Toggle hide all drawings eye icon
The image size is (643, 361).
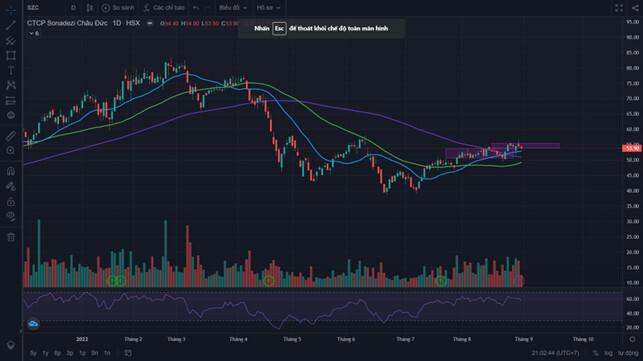coord(11,216)
